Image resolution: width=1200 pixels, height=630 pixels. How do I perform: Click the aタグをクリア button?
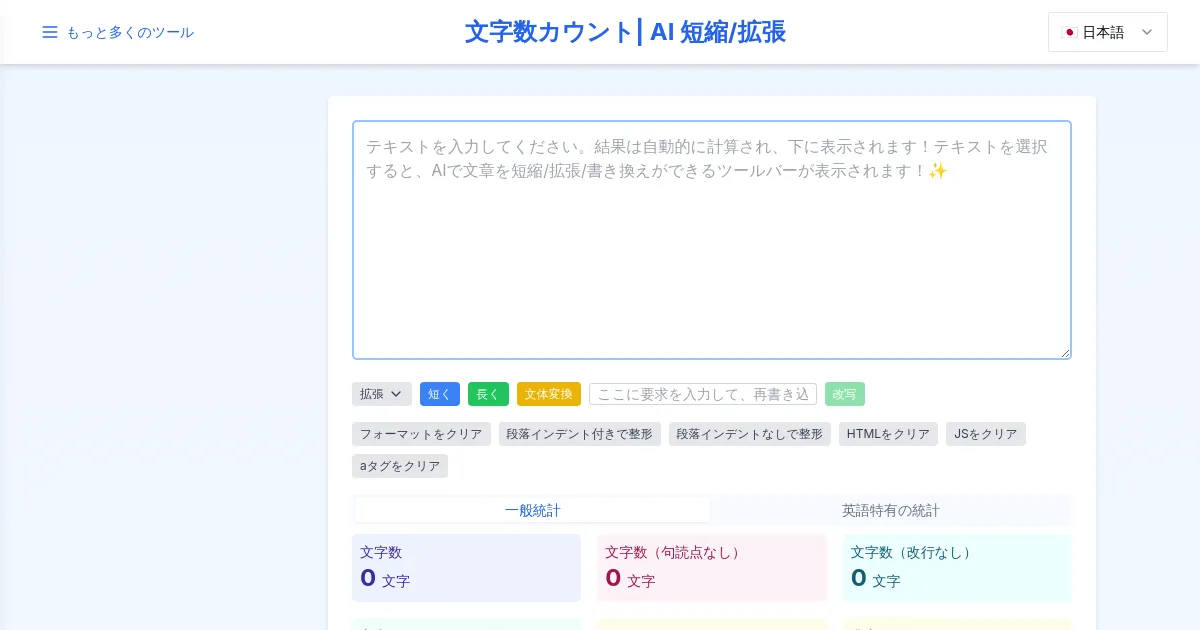tap(400, 466)
